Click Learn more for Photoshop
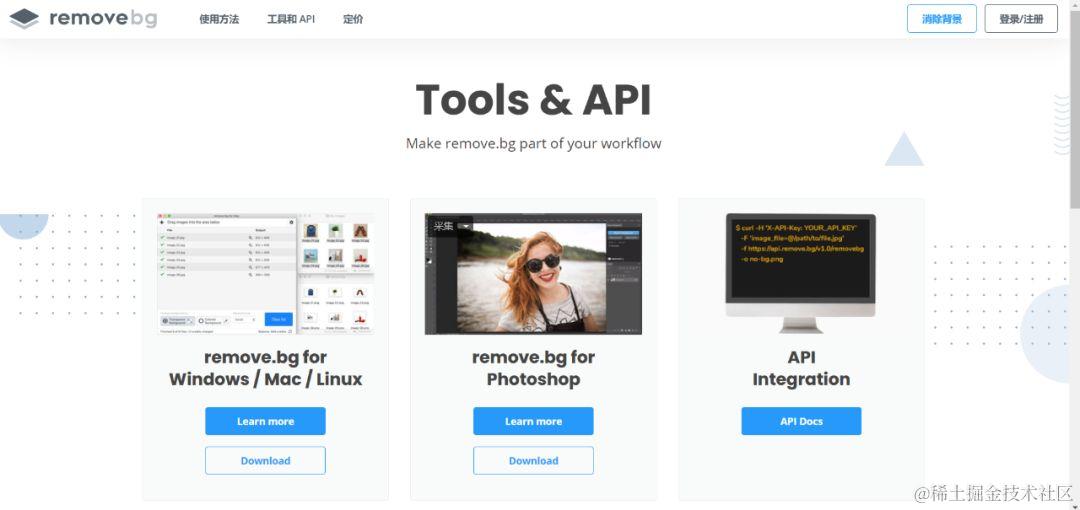The width and height of the screenshot is (1080, 510). [x=533, y=421]
